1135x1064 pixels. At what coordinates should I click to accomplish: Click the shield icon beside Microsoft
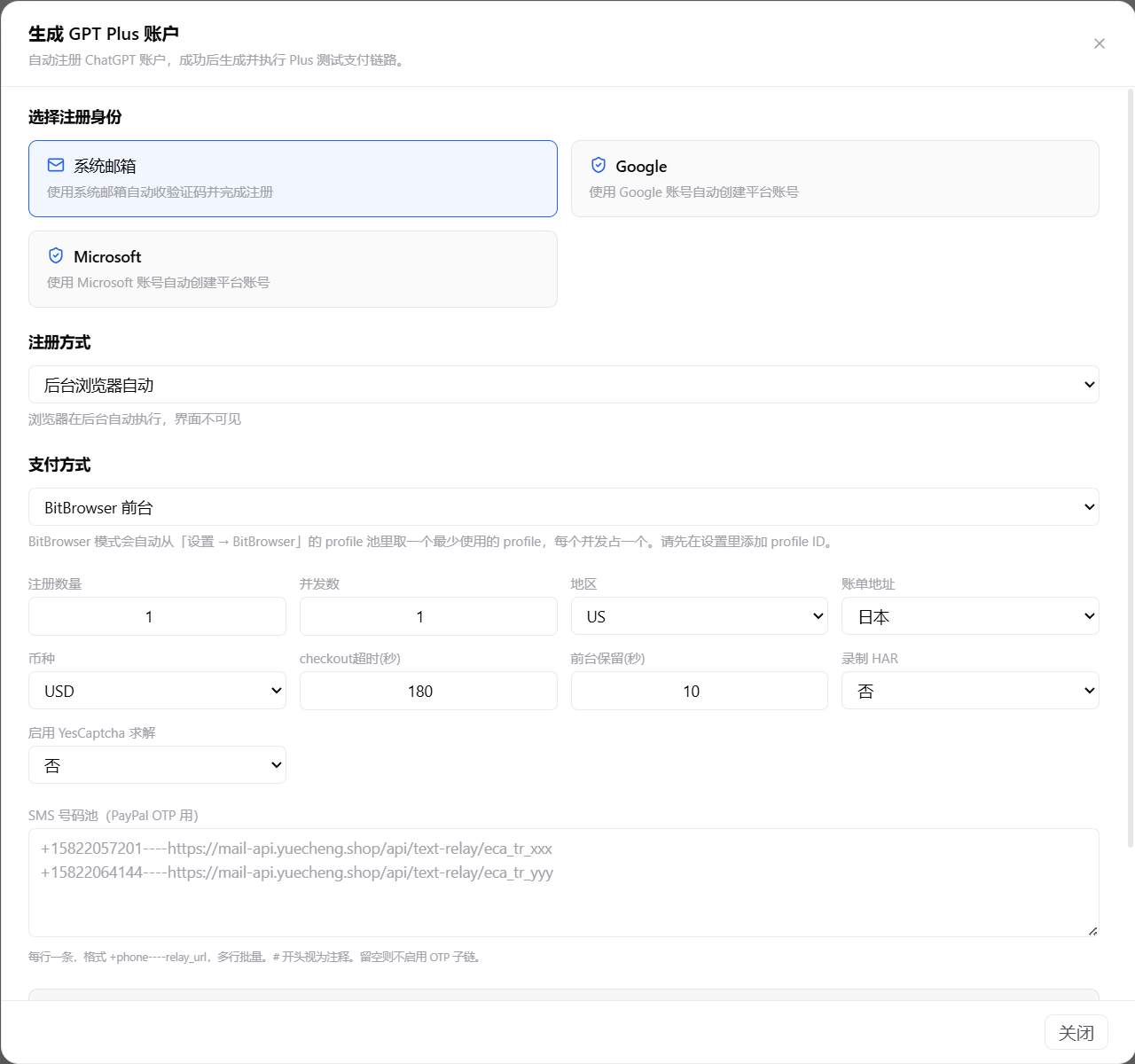(x=56, y=255)
